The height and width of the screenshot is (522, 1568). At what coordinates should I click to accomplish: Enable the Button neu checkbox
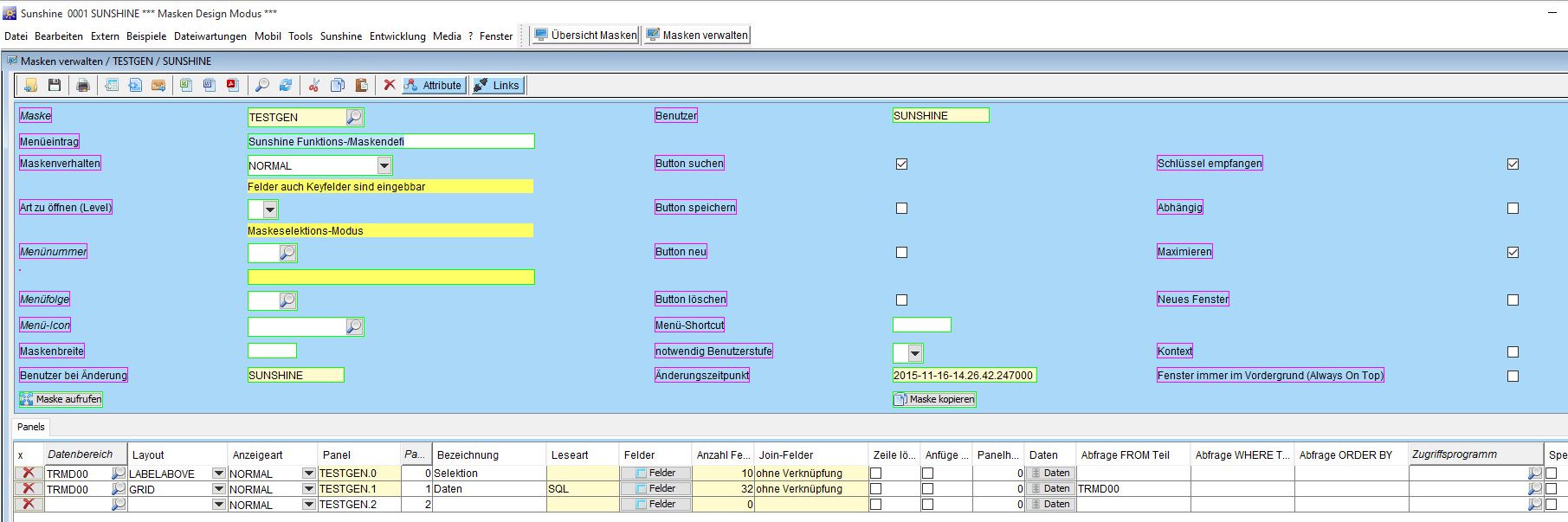901,252
